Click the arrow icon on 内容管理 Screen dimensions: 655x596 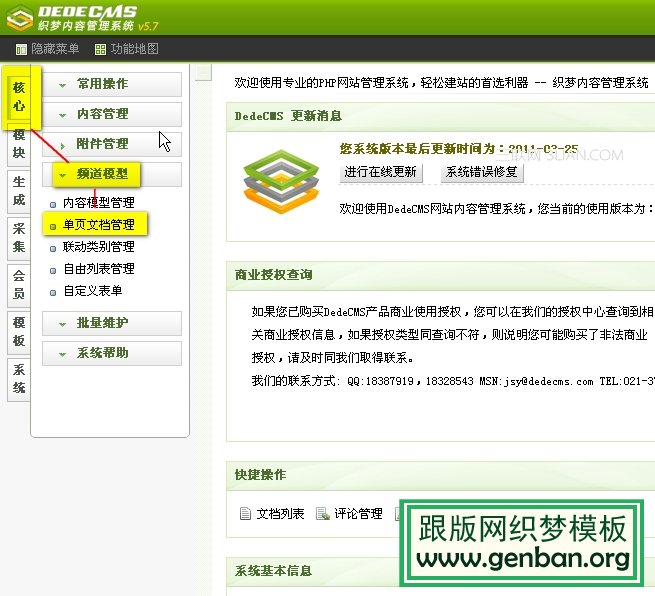point(62,116)
